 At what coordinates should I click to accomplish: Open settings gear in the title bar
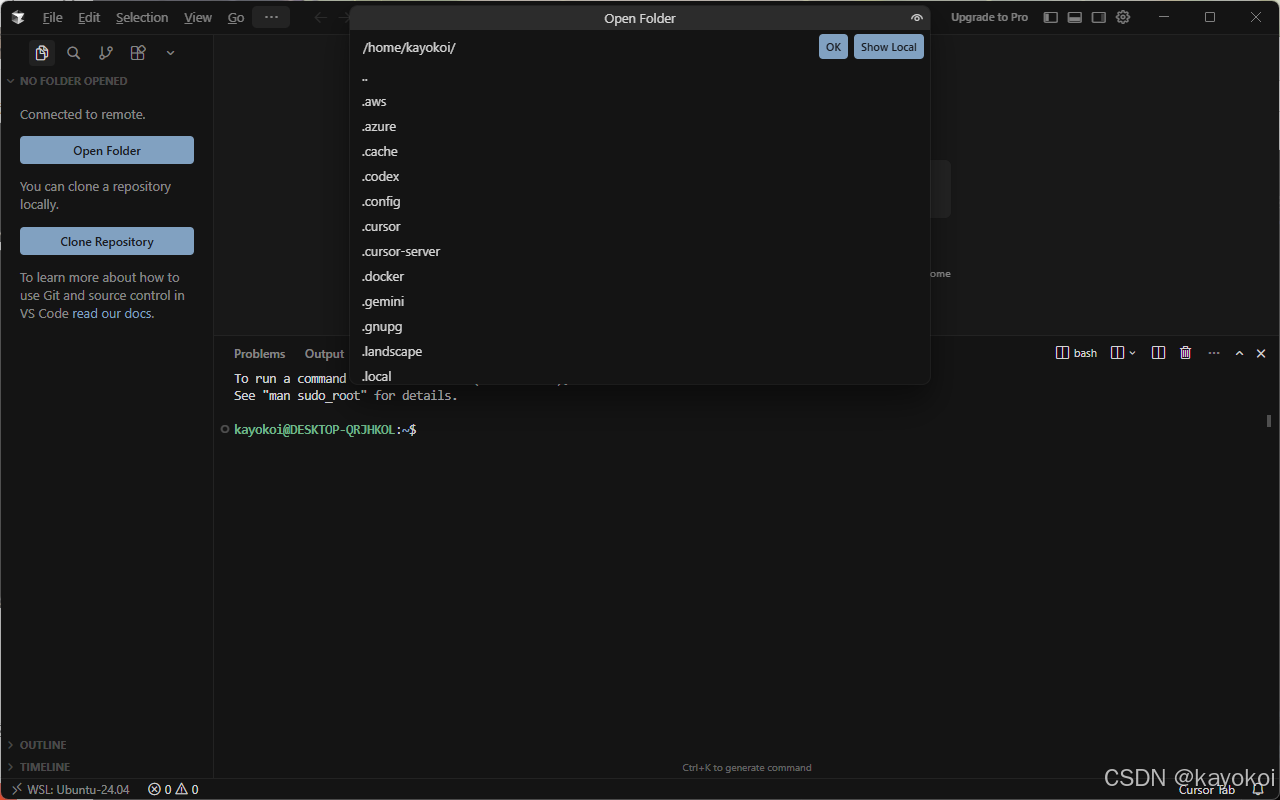point(1123,17)
